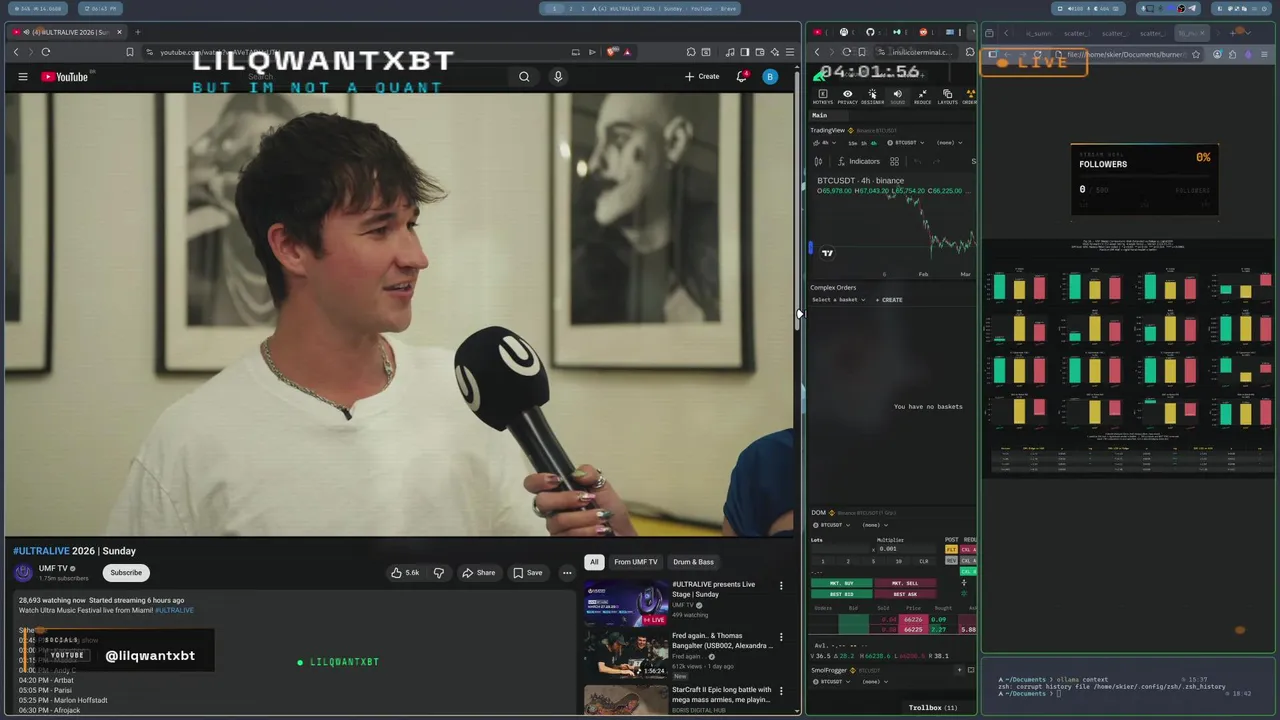Toggle Privacy eye in trading terminal

(847, 97)
